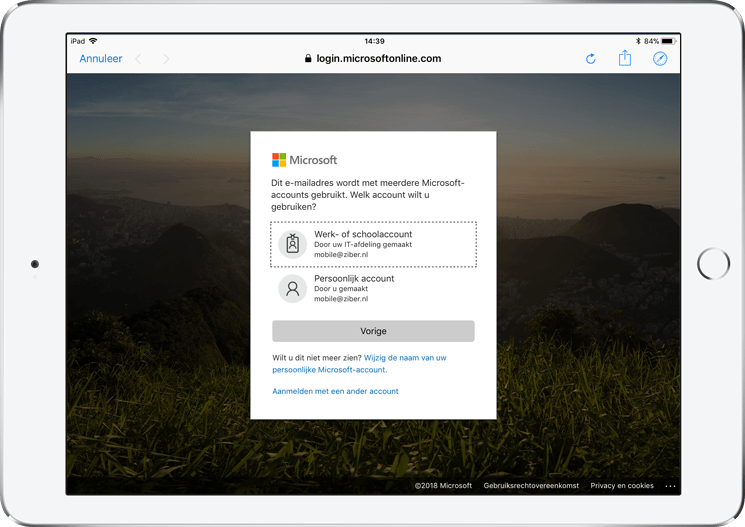Open the share sheet icon
Viewport: 745px width, 527px height.
[625, 58]
